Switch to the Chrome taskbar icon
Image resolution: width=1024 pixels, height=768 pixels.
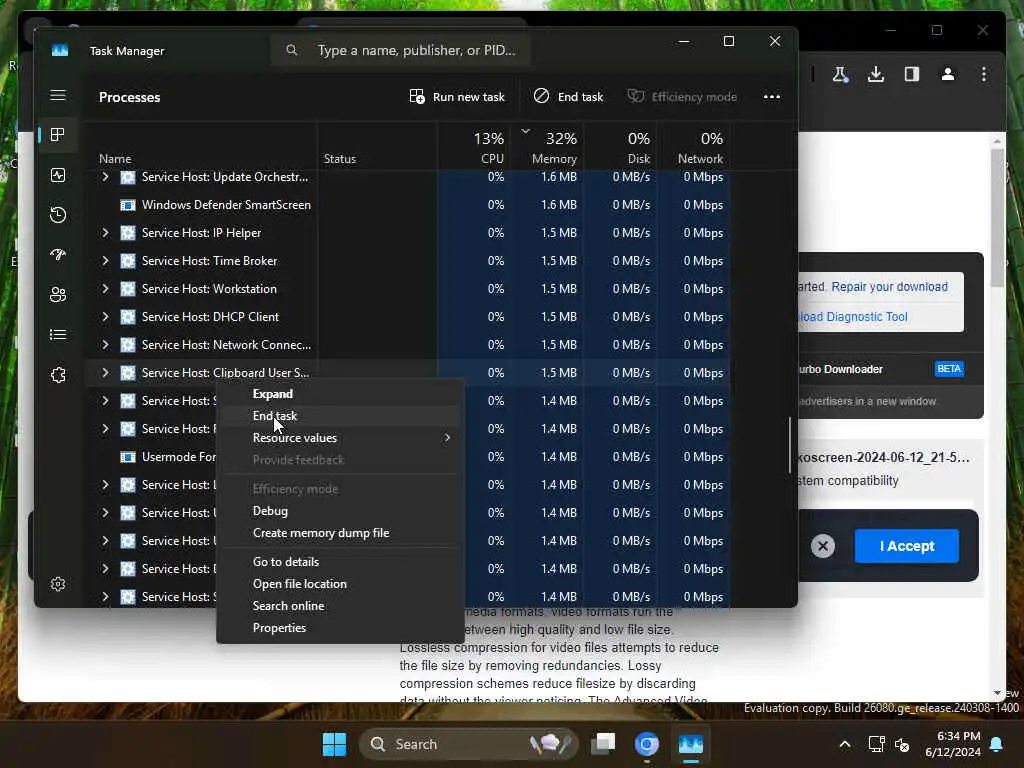647,744
